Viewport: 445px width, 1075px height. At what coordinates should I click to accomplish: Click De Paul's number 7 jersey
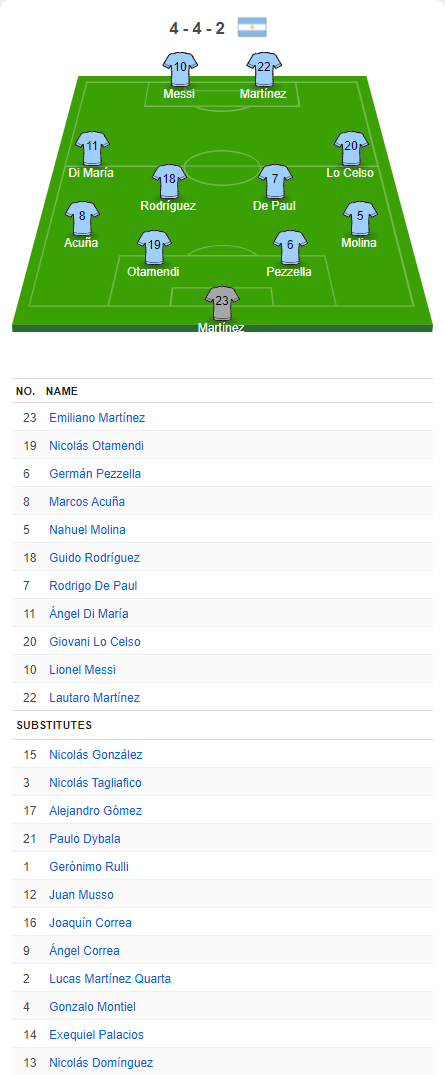click(x=275, y=181)
